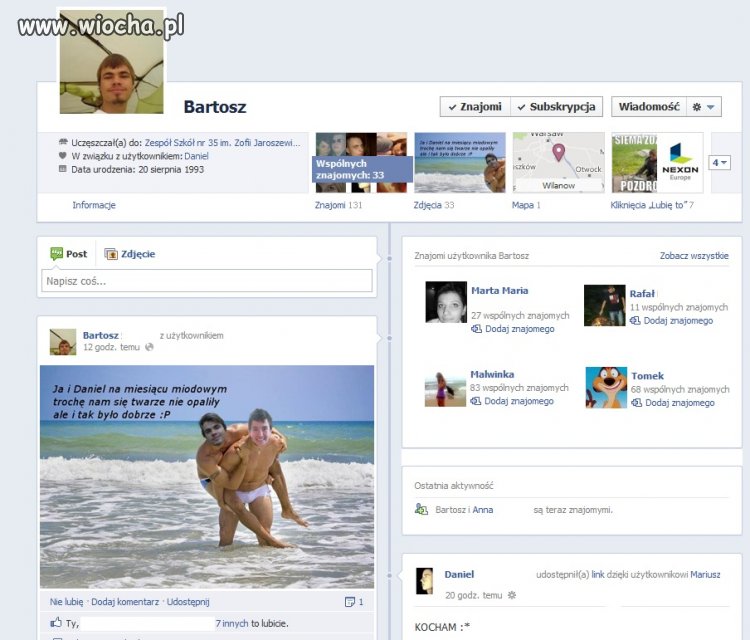Open Marta Maria's profile

click(499, 290)
